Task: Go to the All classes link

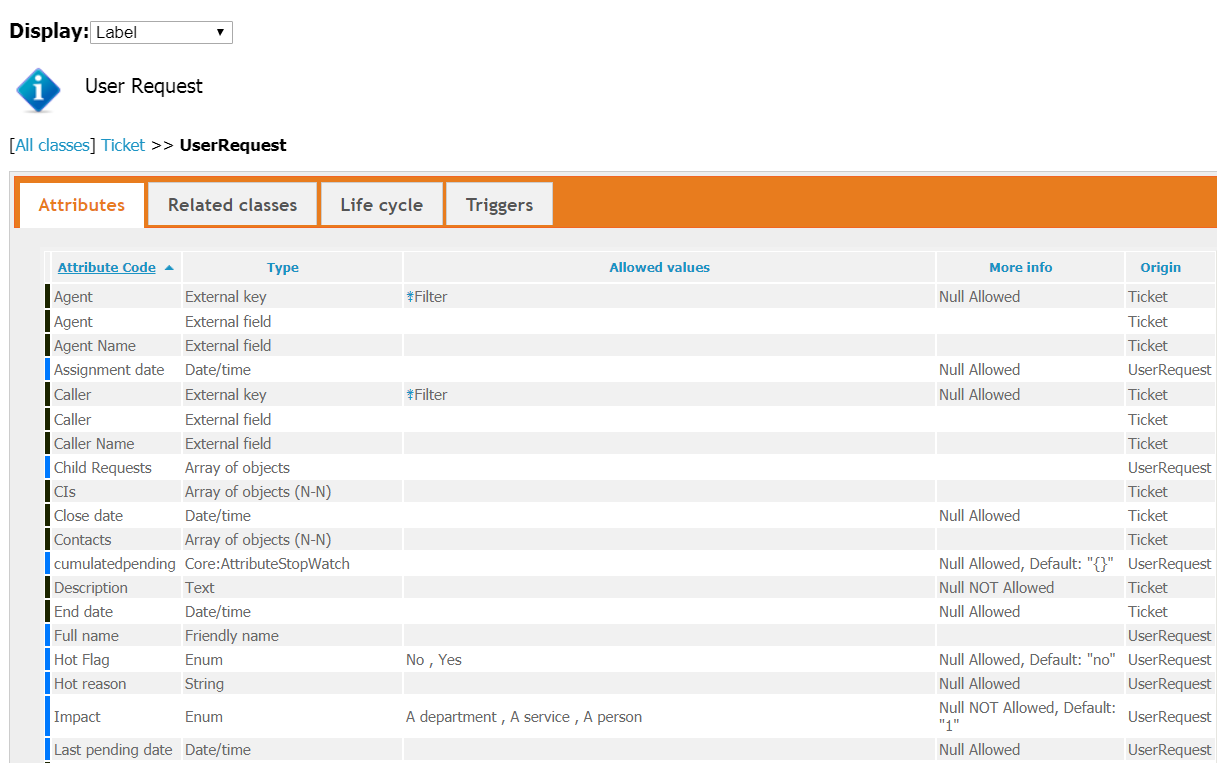Action: pos(52,145)
